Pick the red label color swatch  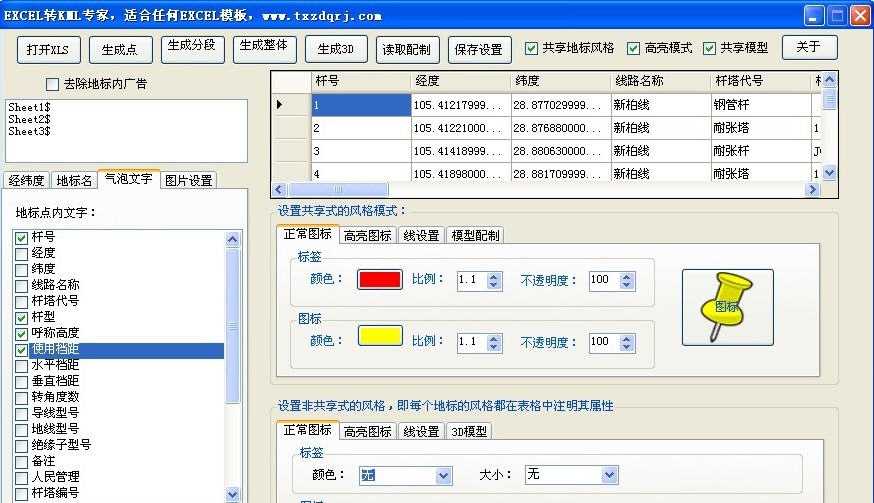pos(380,280)
